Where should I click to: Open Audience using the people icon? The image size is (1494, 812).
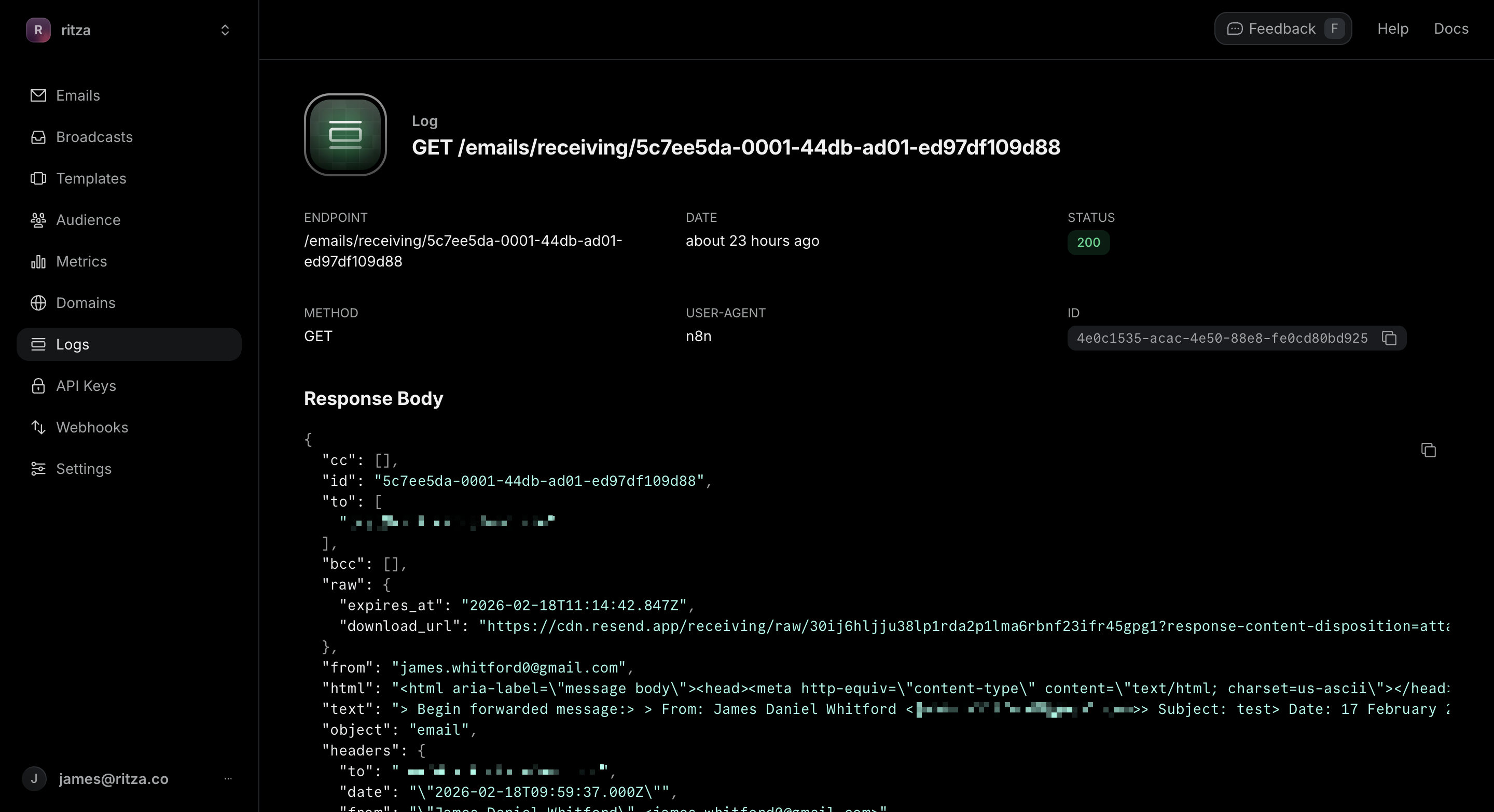pyautogui.click(x=38, y=220)
